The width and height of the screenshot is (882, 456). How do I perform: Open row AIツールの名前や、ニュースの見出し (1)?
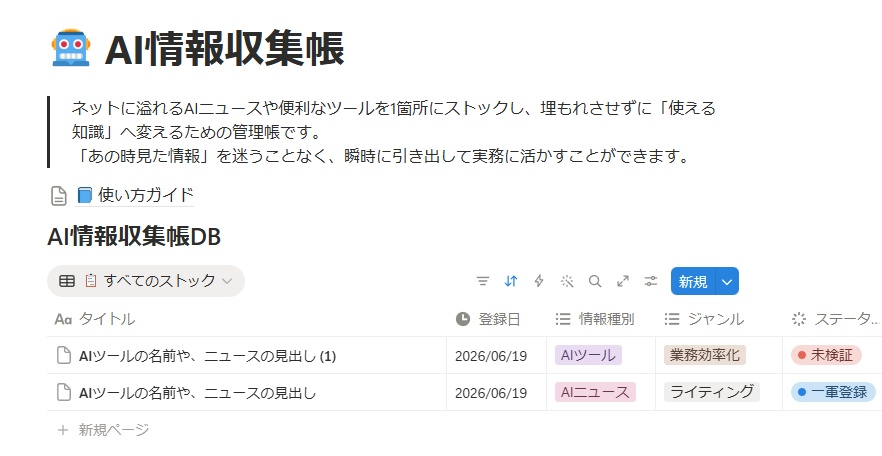[x=208, y=356]
